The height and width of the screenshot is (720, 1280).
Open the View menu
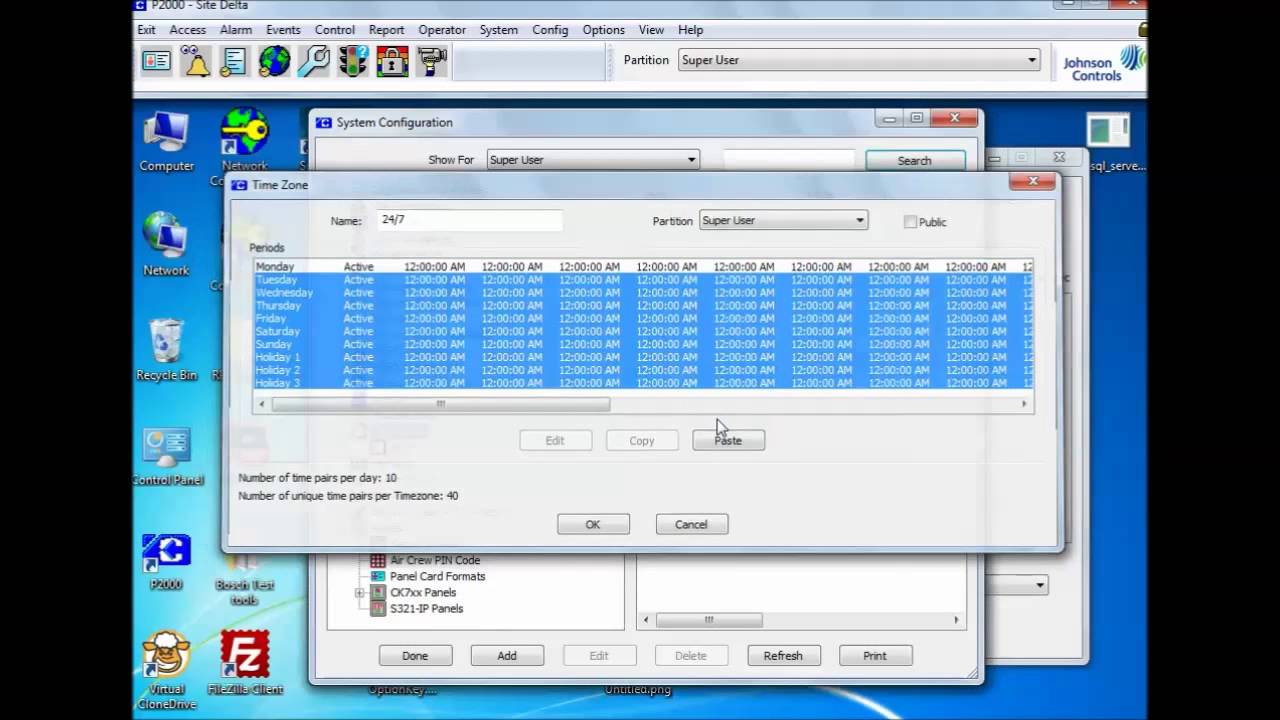[651, 30]
